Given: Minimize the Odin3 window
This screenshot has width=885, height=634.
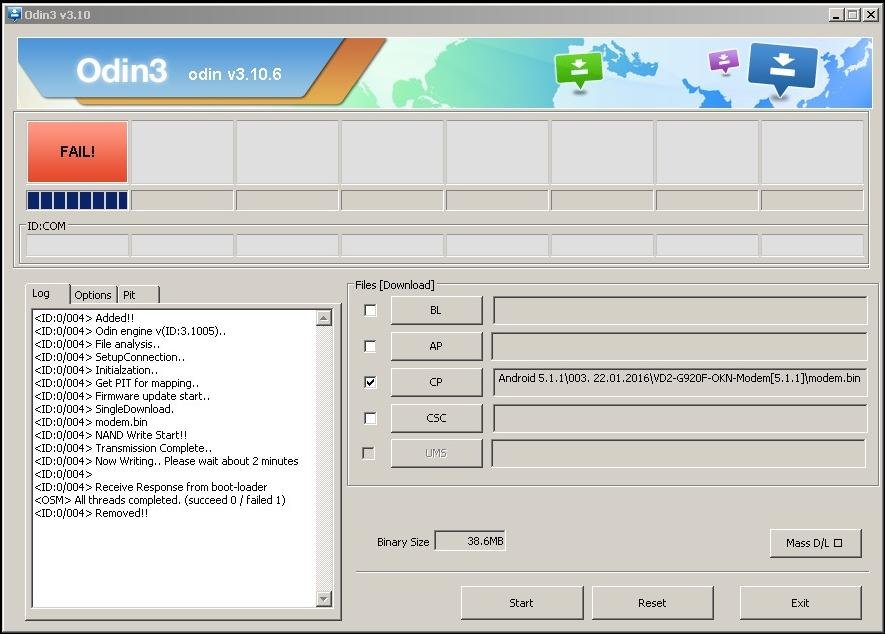Looking at the screenshot, I should tap(836, 15).
